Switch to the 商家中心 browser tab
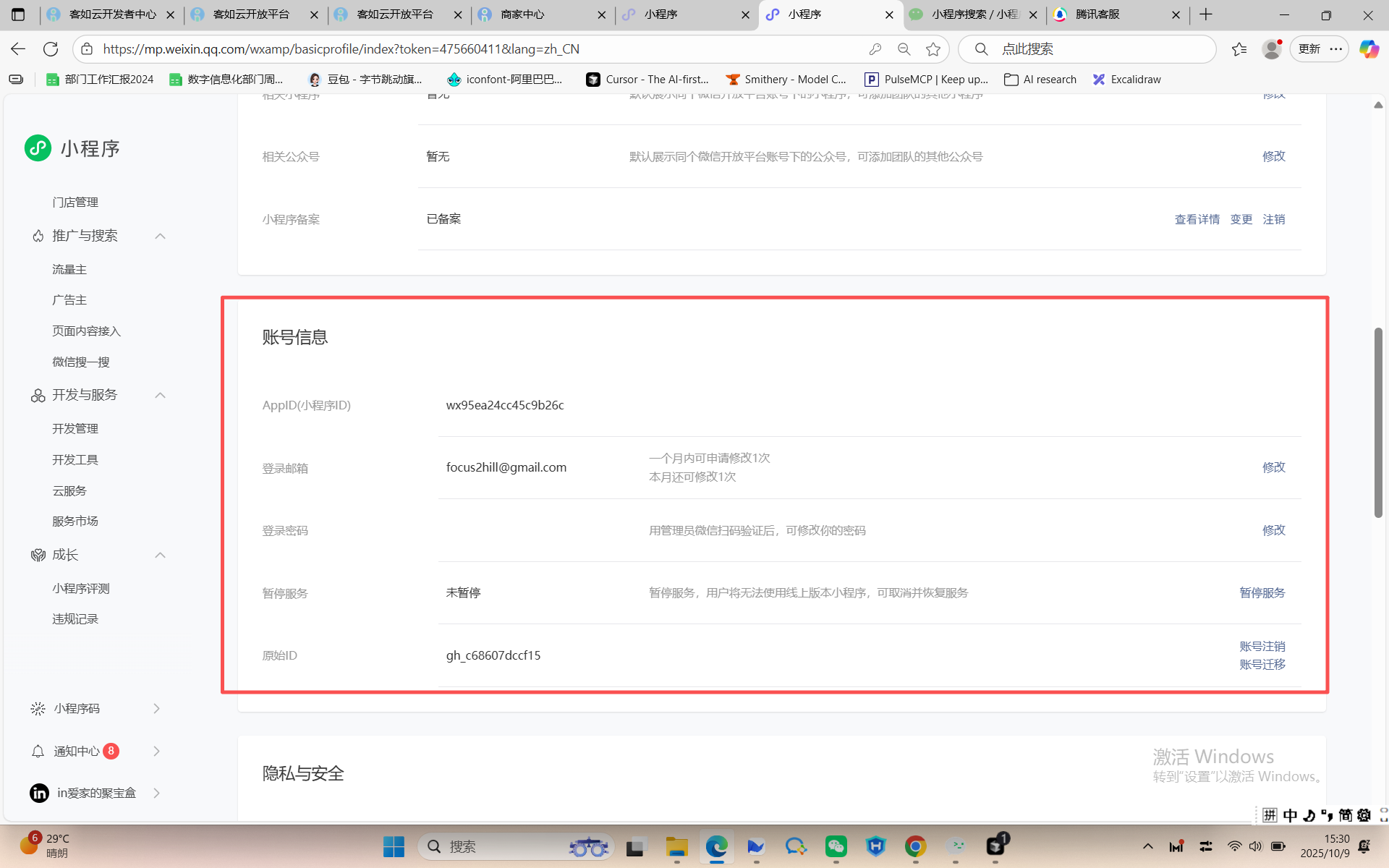 coord(522,14)
